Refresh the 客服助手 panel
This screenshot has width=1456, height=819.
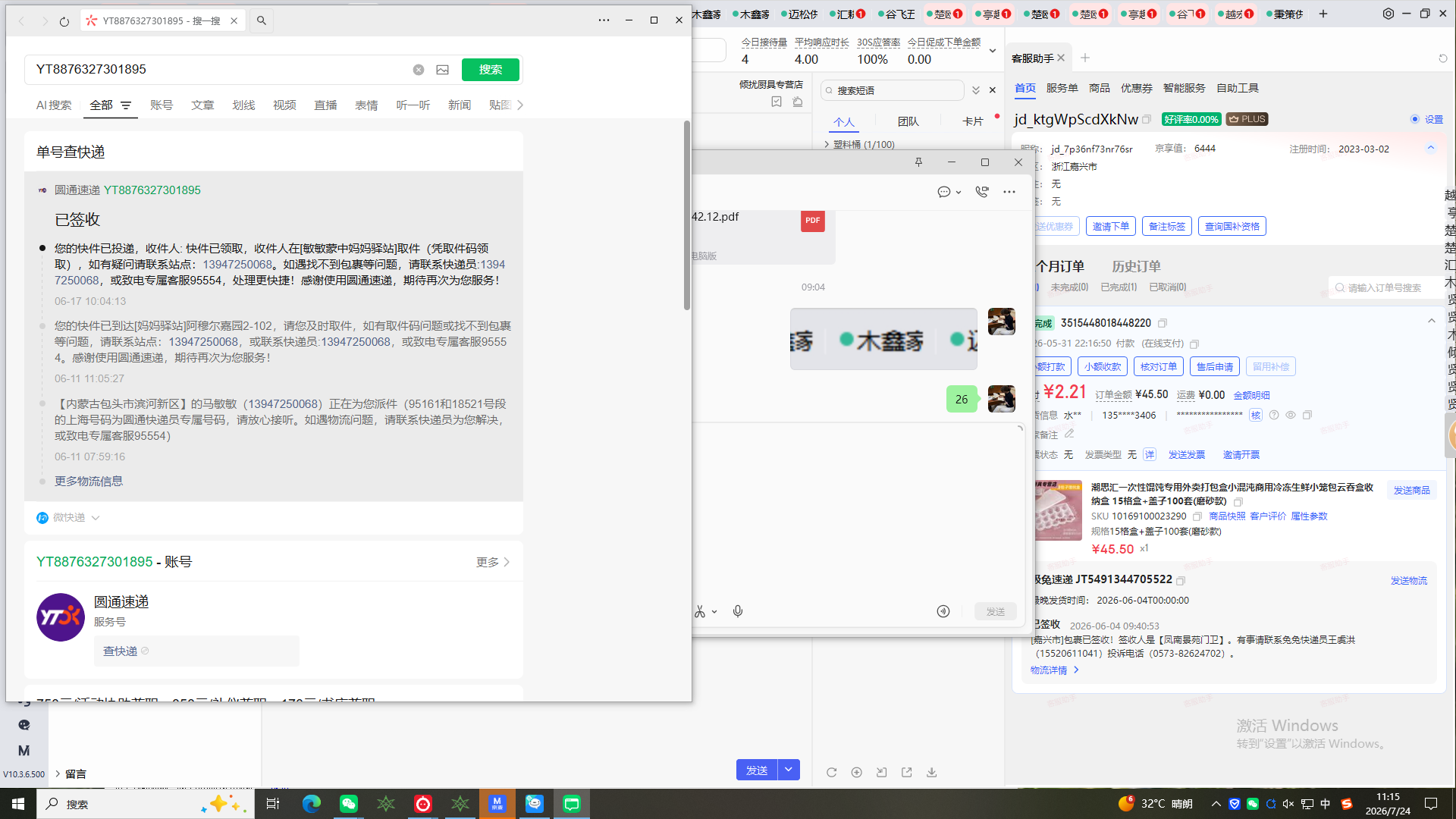(1443, 58)
